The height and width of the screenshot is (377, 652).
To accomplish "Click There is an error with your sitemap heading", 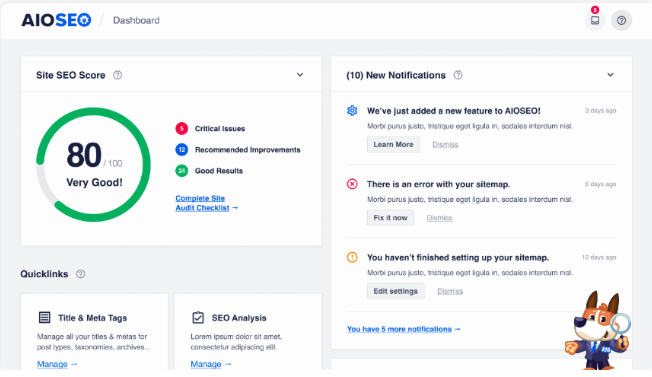I will (438, 184).
